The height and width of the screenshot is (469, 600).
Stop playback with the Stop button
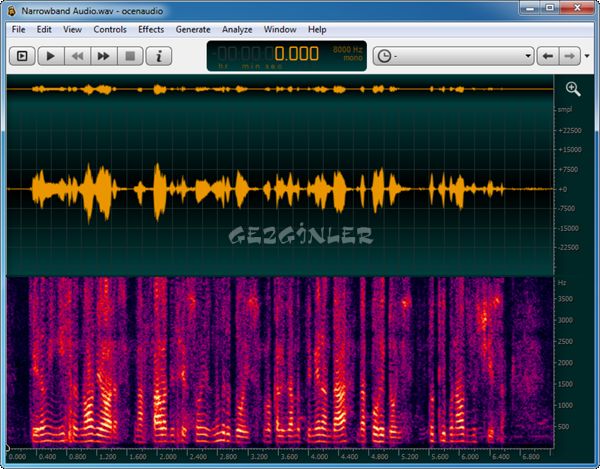coord(130,56)
